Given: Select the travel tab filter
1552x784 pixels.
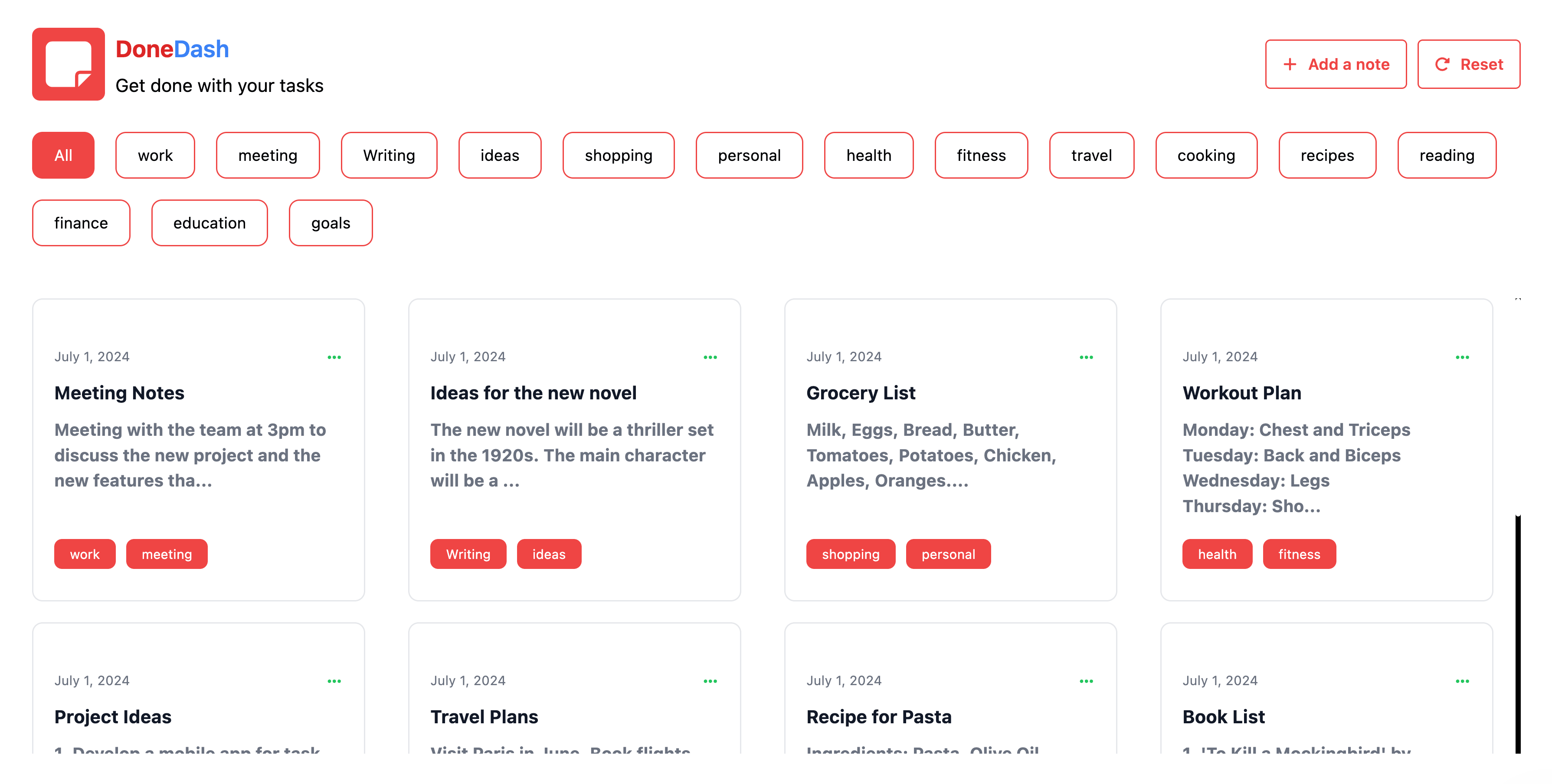Looking at the screenshot, I should pos(1091,154).
